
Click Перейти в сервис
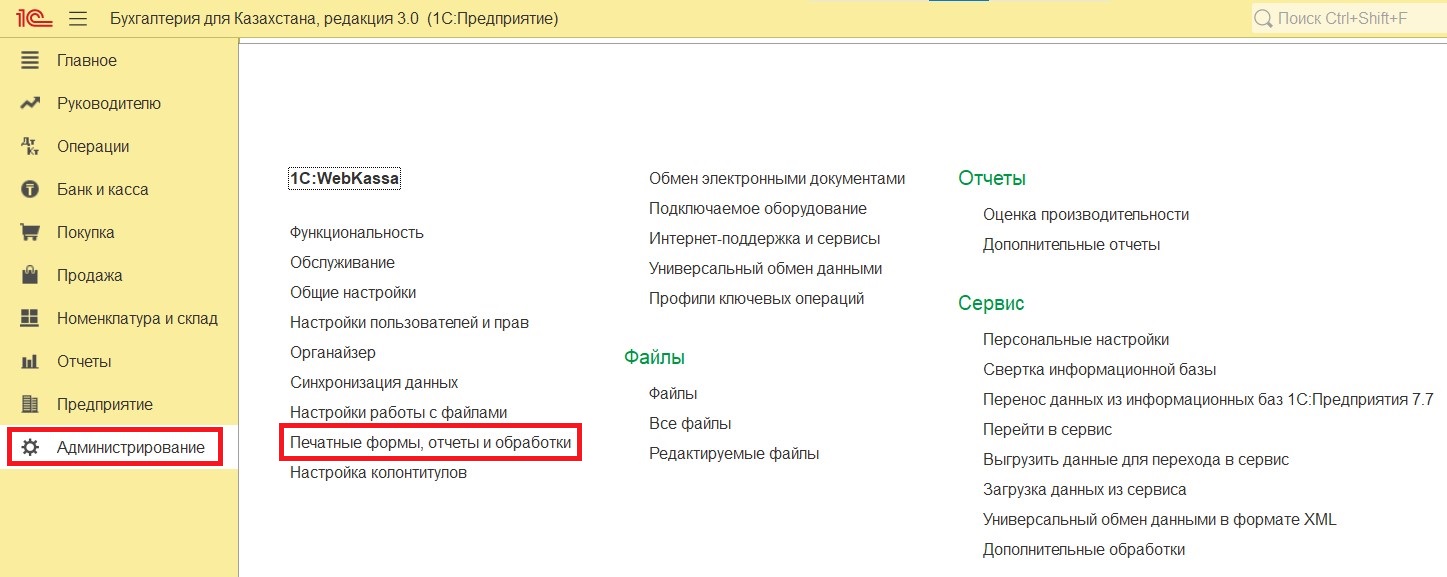point(1047,429)
